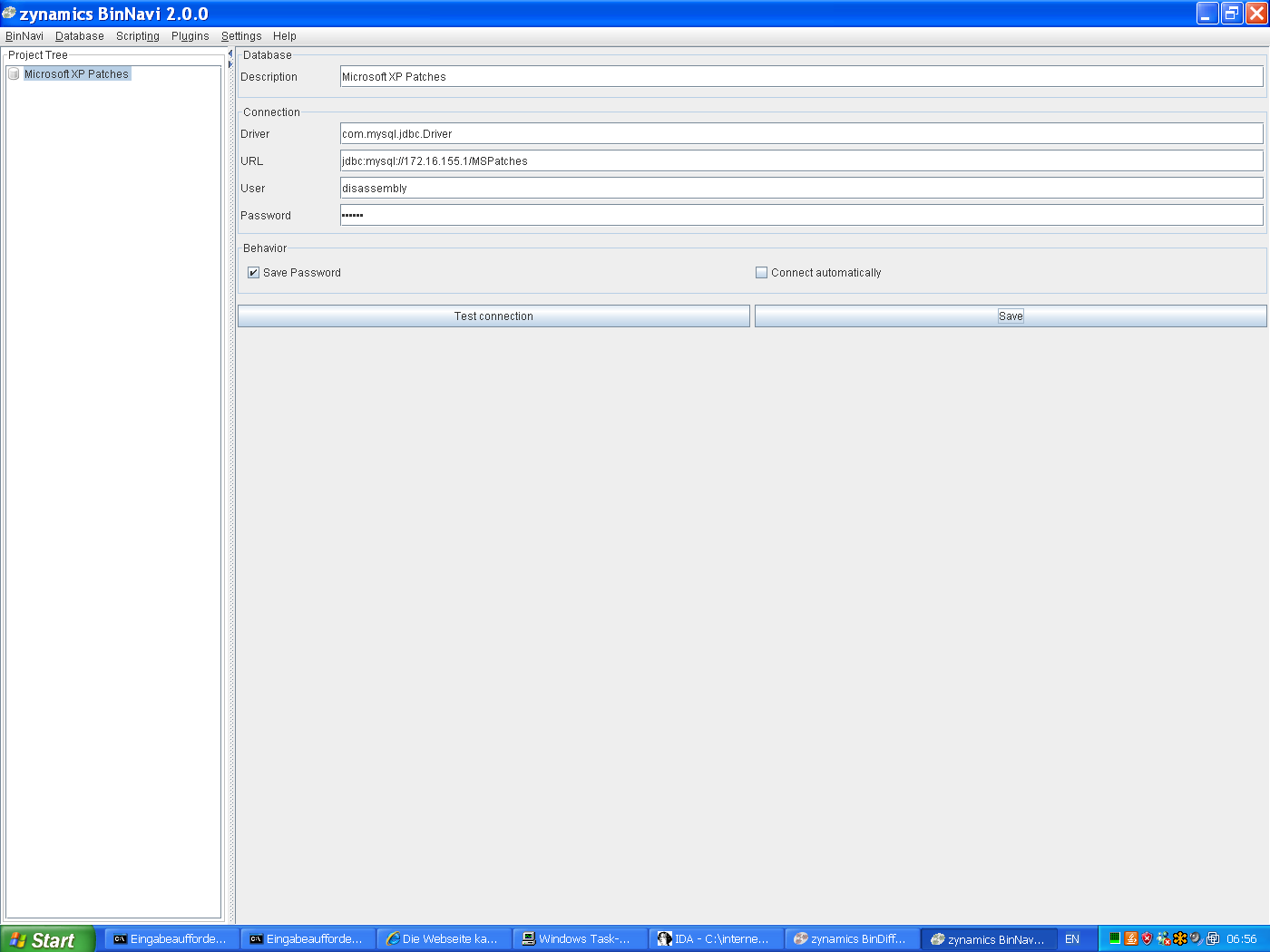The height and width of the screenshot is (952, 1270).
Task: Switch to IDA taskbar window
Action: click(716, 939)
